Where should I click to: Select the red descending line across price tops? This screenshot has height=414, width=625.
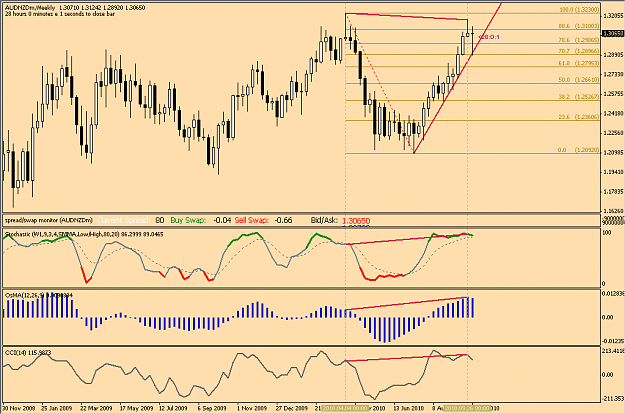pyautogui.click(x=407, y=16)
